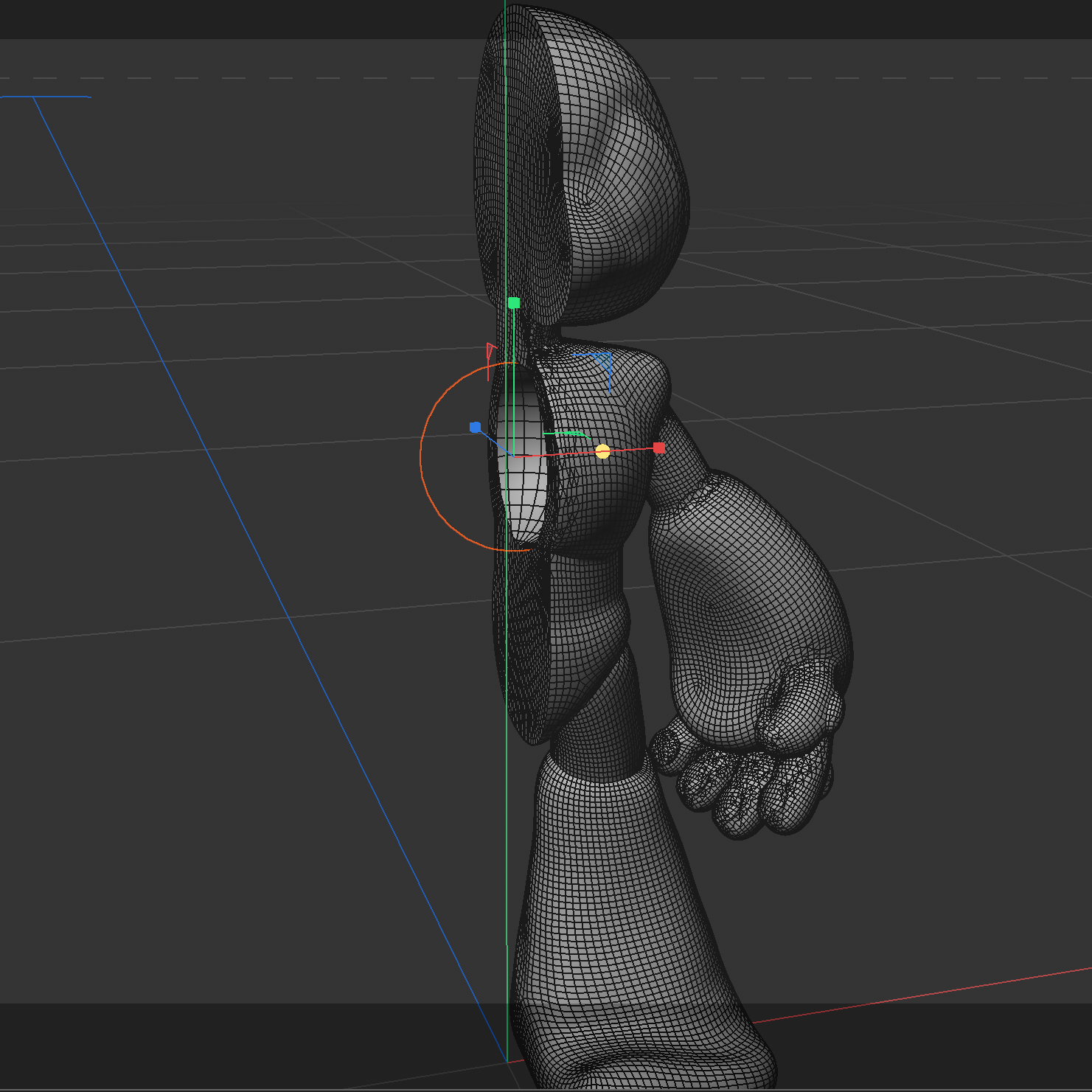Select the blue Z-axis translate handle
This screenshot has height=1092, width=1092.
[475, 425]
